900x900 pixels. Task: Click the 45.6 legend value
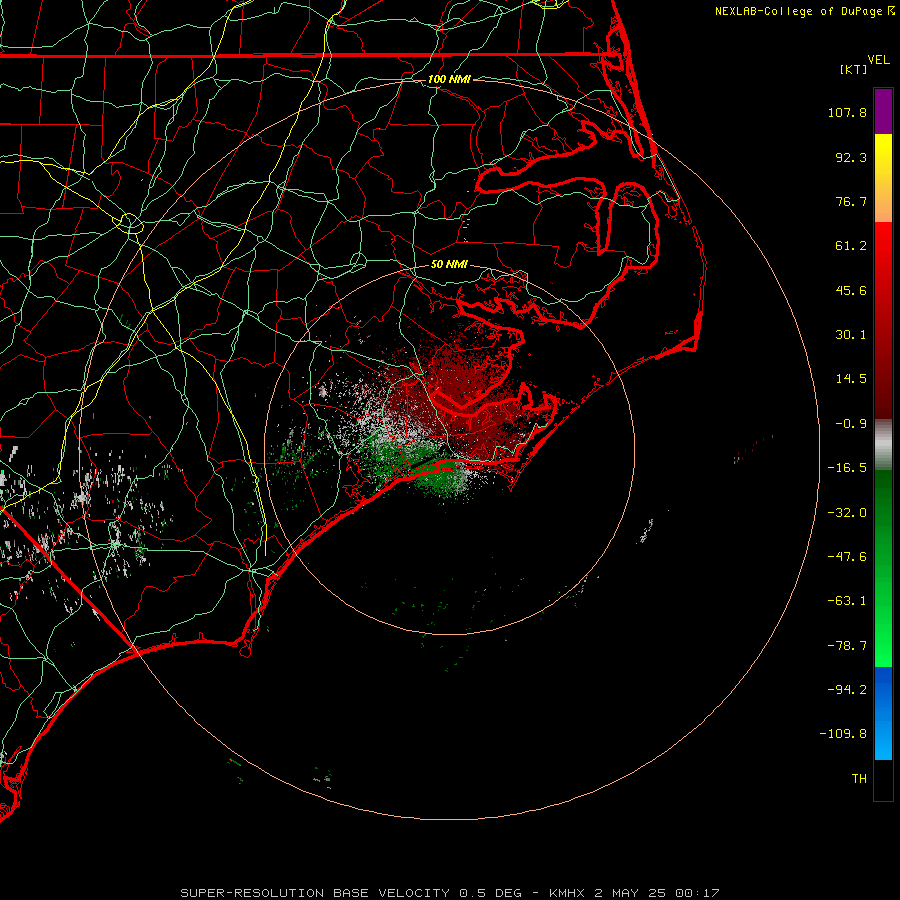click(851, 290)
